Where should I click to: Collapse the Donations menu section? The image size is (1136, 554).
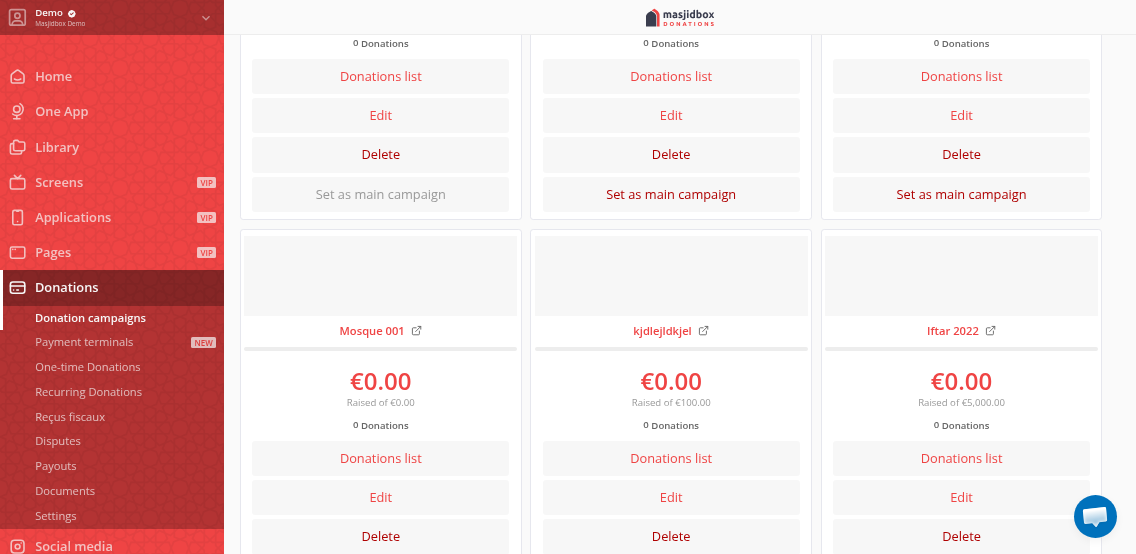coord(66,288)
